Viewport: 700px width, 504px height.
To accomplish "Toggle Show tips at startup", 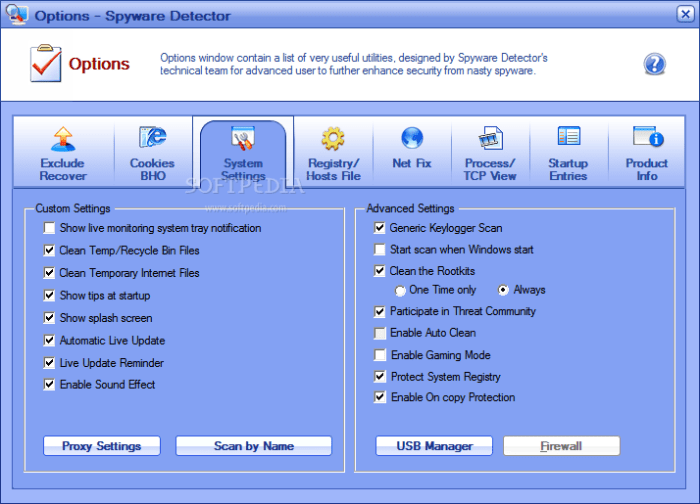I will pos(50,295).
